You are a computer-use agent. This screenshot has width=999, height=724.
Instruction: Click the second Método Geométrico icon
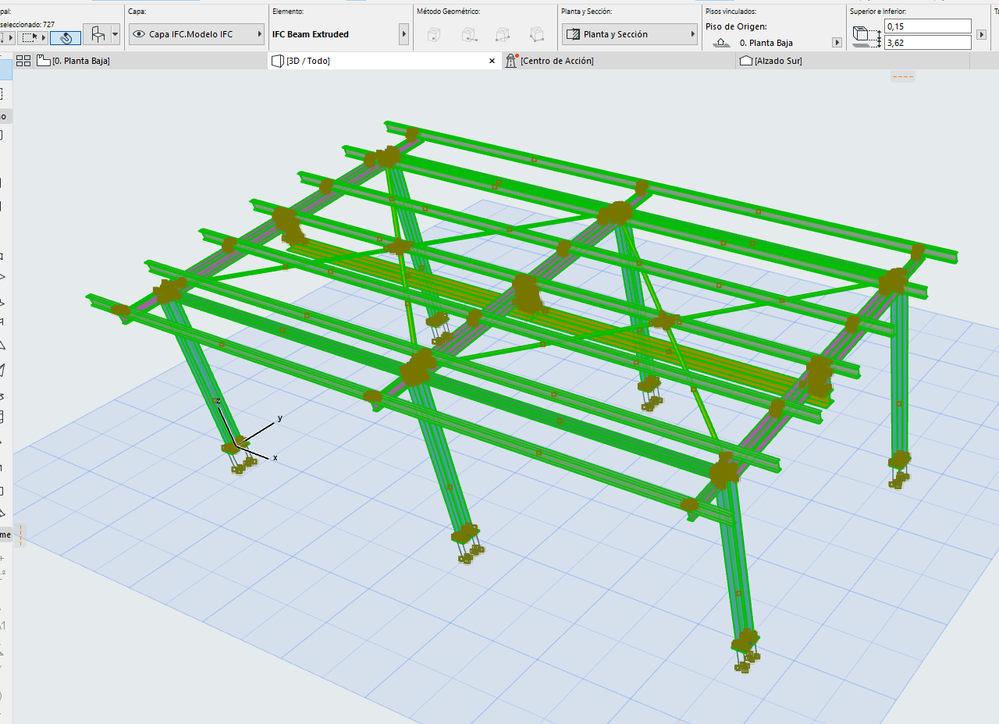coord(469,35)
